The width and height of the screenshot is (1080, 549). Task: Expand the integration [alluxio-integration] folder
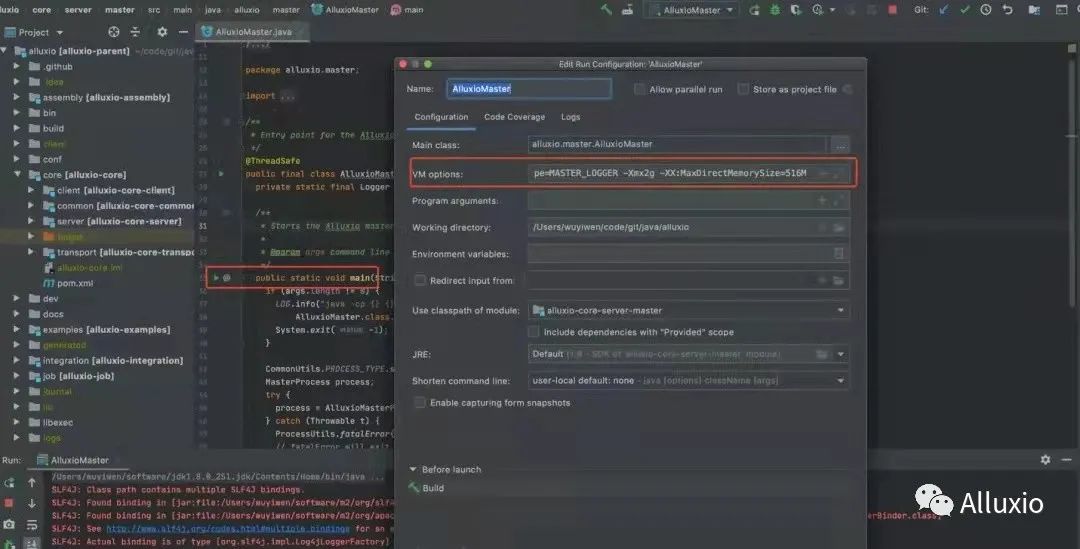coord(17,360)
